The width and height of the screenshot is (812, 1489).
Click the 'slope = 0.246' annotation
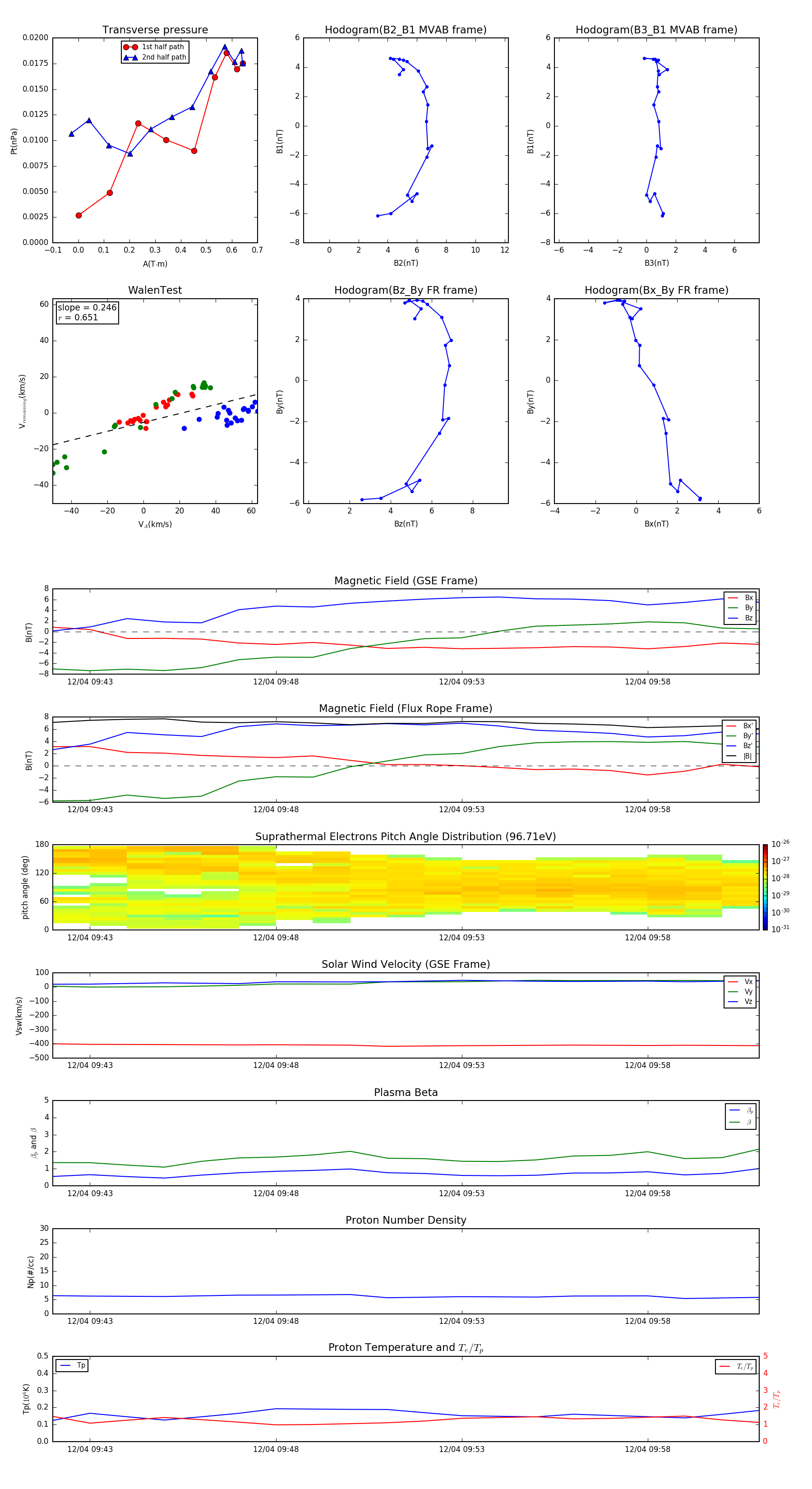pyautogui.click(x=87, y=308)
